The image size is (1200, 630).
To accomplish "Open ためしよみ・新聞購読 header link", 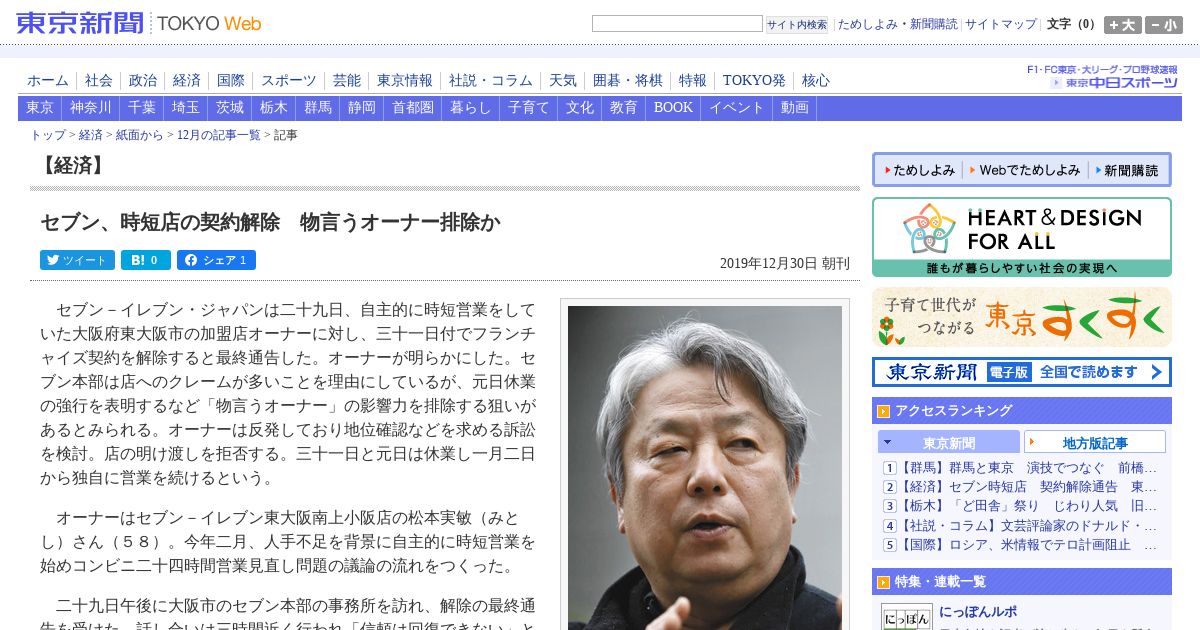I will coord(897,24).
